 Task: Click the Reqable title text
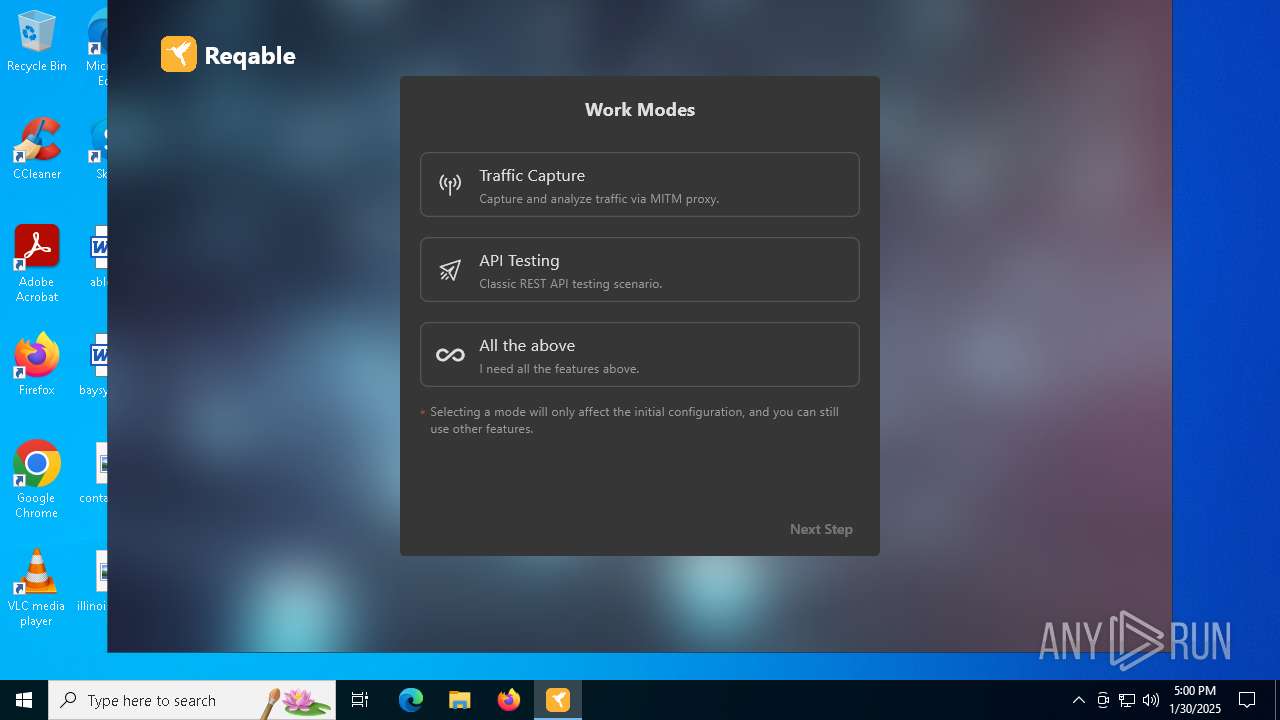click(250, 56)
